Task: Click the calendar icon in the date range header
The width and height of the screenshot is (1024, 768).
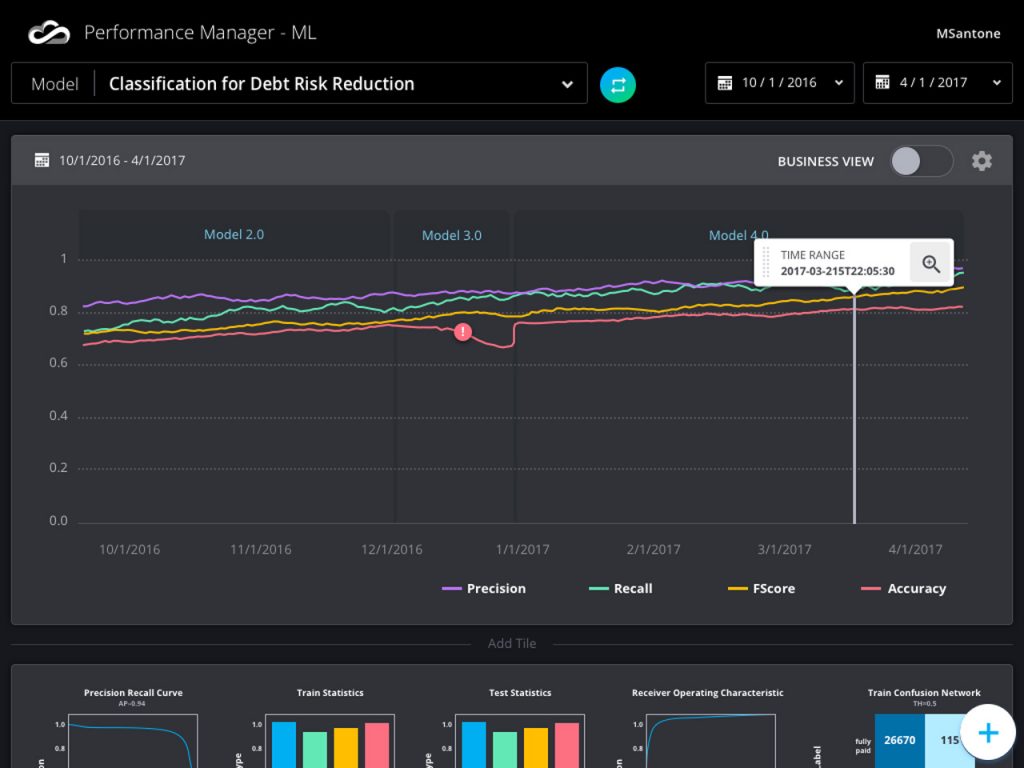Action: coord(39,160)
